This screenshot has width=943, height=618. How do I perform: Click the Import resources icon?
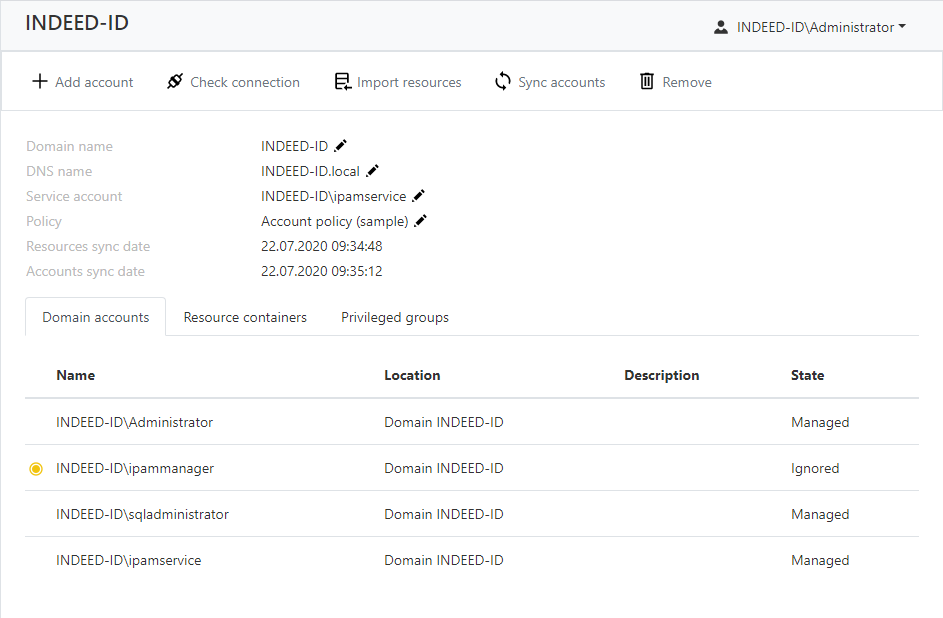[x=342, y=82]
